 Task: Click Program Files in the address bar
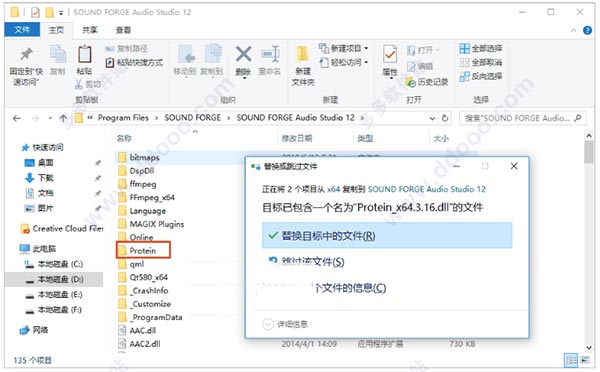pos(123,118)
